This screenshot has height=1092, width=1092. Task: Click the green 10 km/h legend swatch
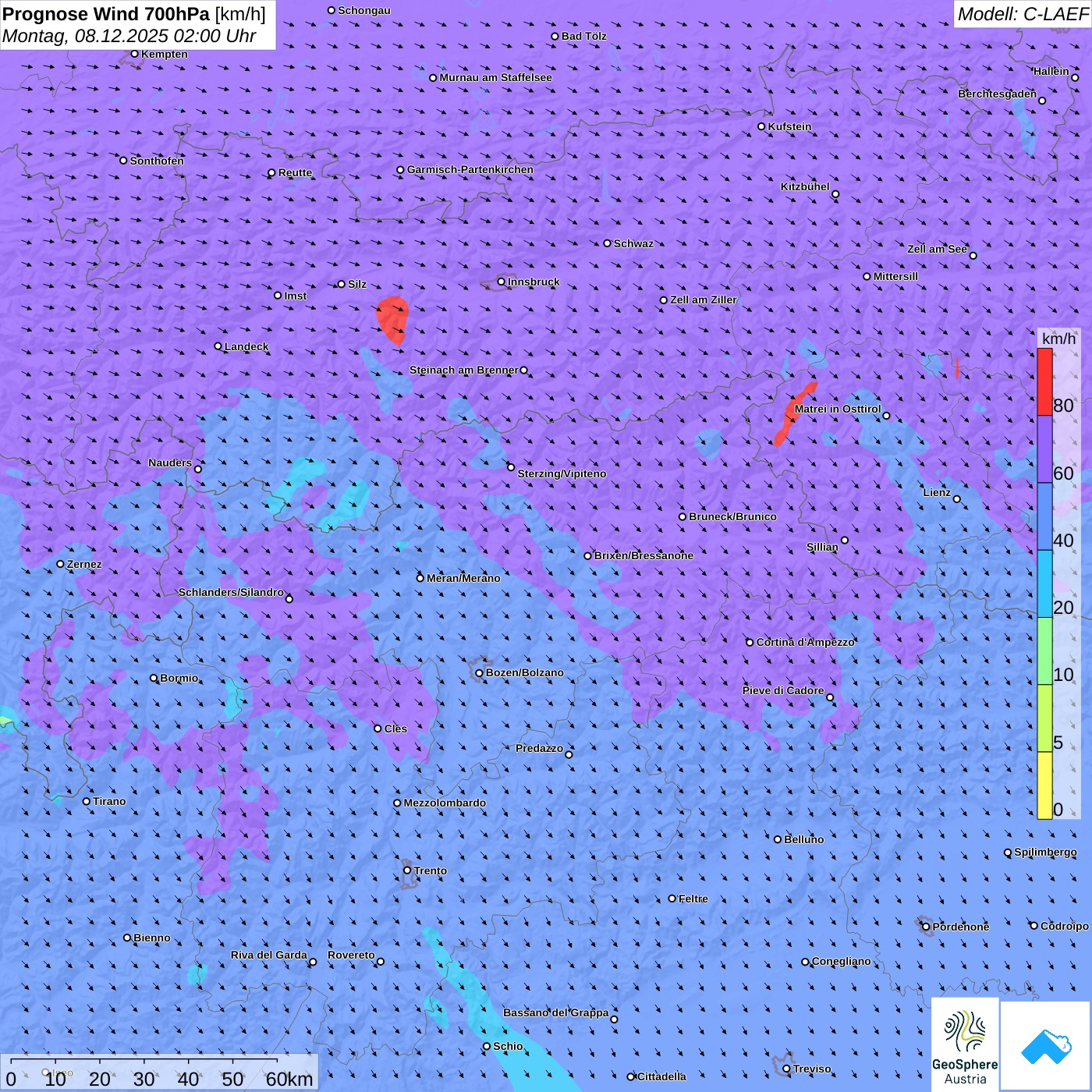(1044, 651)
